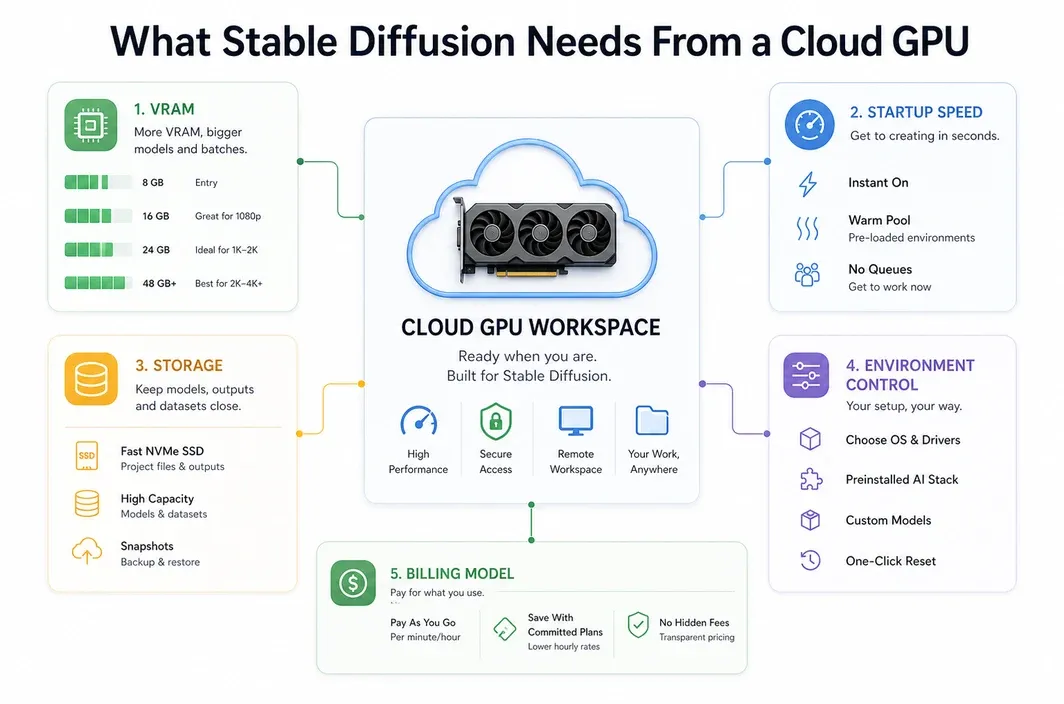
Task: Click the 'Your setup, your way.' text
Action: click(904, 406)
